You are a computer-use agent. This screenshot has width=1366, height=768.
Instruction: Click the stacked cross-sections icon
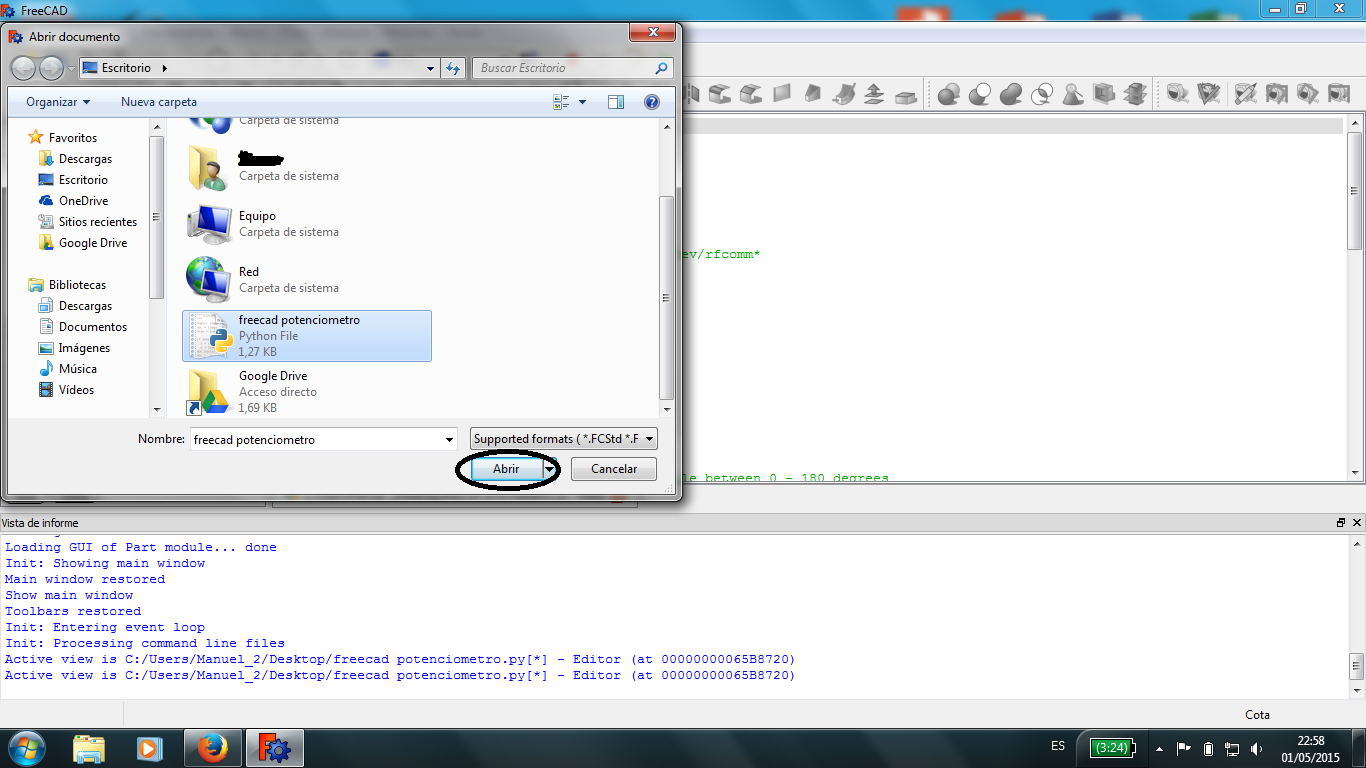[1135, 94]
